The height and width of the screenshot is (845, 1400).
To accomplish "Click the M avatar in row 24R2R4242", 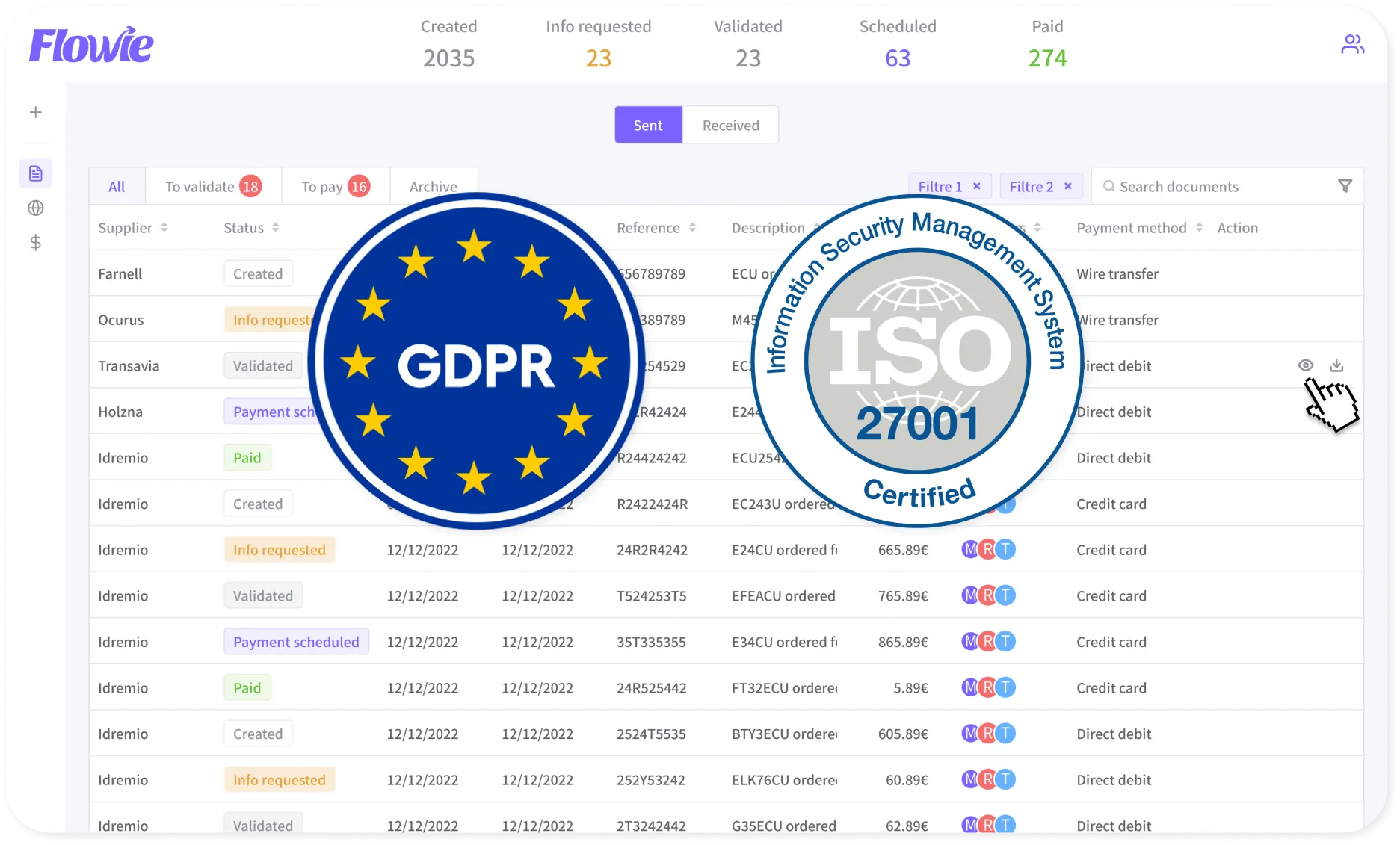I will click(x=970, y=550).
